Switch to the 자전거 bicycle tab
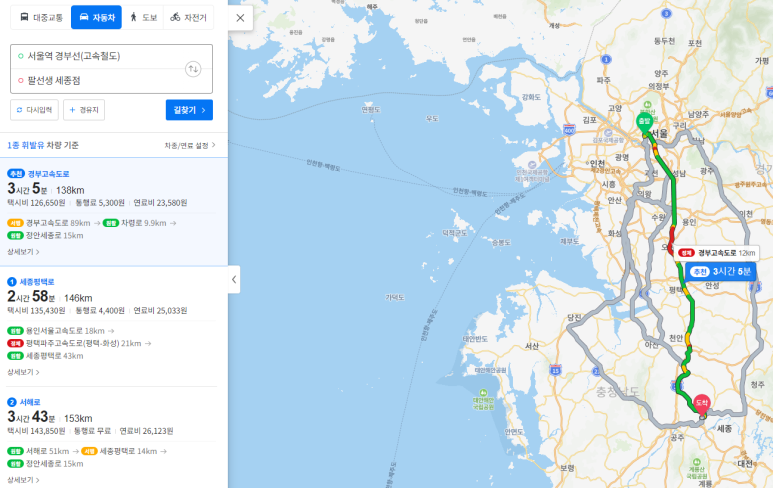This screenshot has width=773, height=488. click(x=188, y=17)
